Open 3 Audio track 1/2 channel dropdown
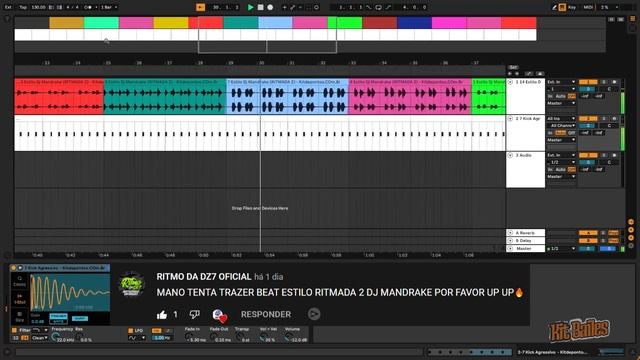Screen dimensions: 640x360 tap(561, 162)
